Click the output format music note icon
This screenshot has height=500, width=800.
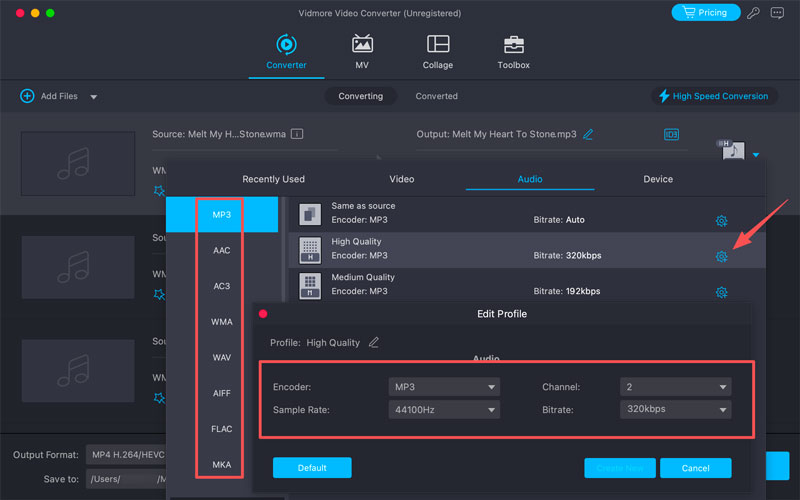coord(733,151)
